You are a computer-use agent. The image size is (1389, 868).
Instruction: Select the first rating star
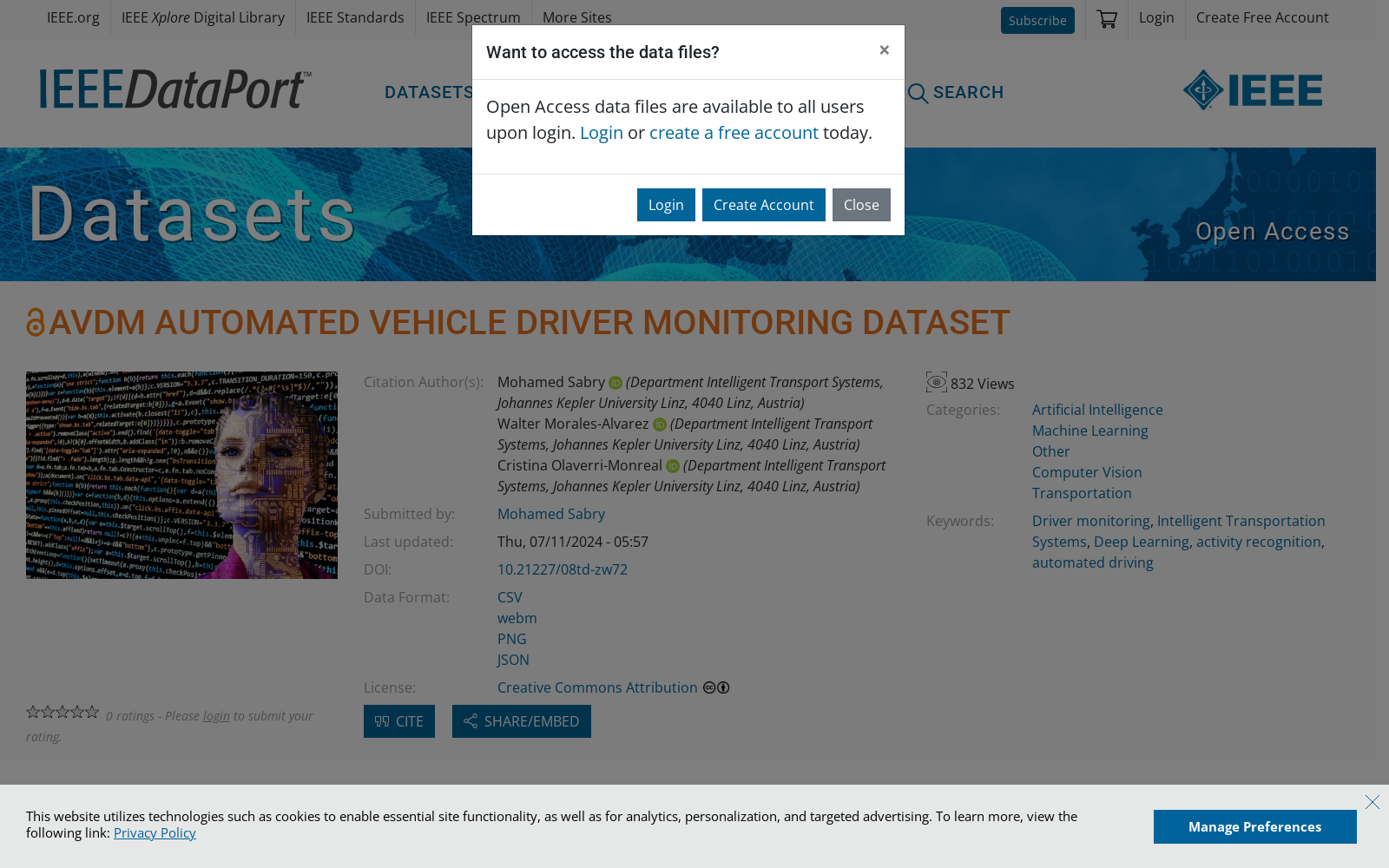pos(33,711)
